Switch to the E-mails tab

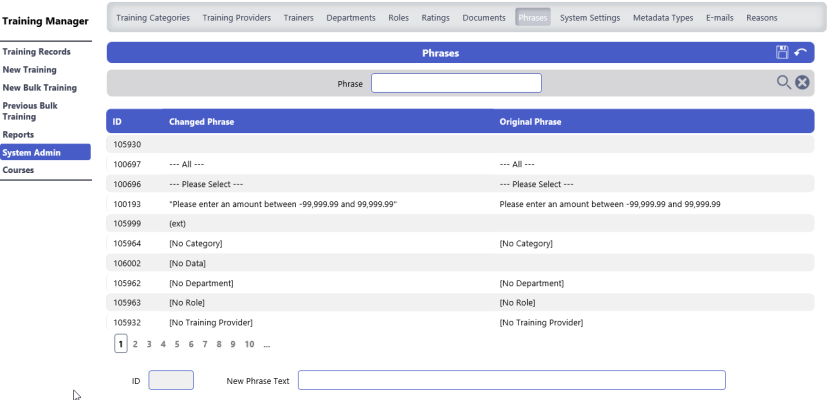(x=720, y=17)
